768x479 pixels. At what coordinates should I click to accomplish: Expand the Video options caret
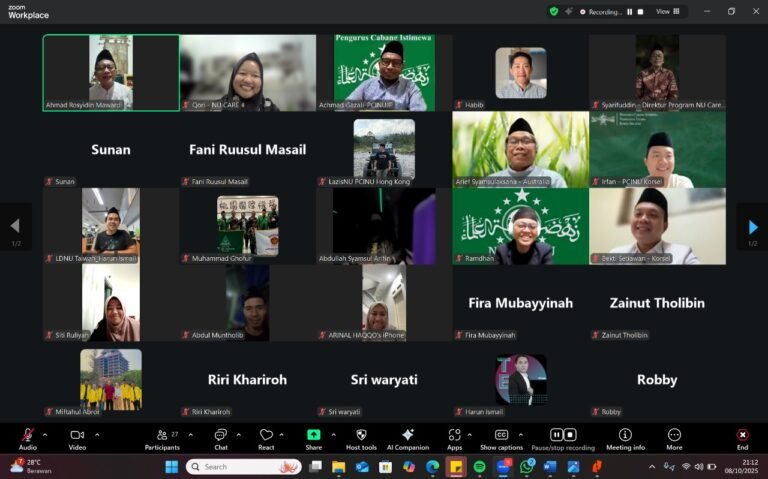(97, 434)
